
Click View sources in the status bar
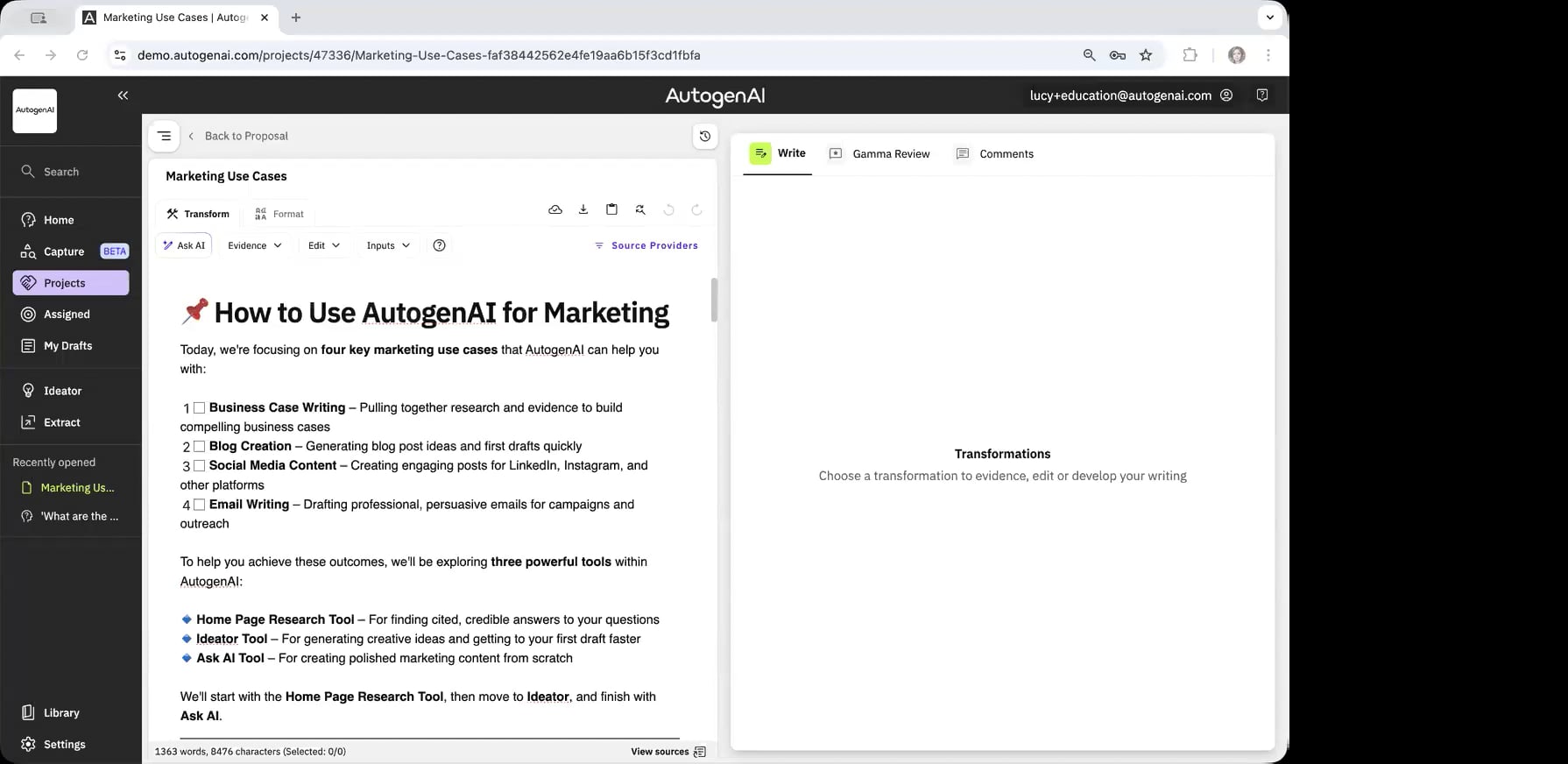click(668, 752)
